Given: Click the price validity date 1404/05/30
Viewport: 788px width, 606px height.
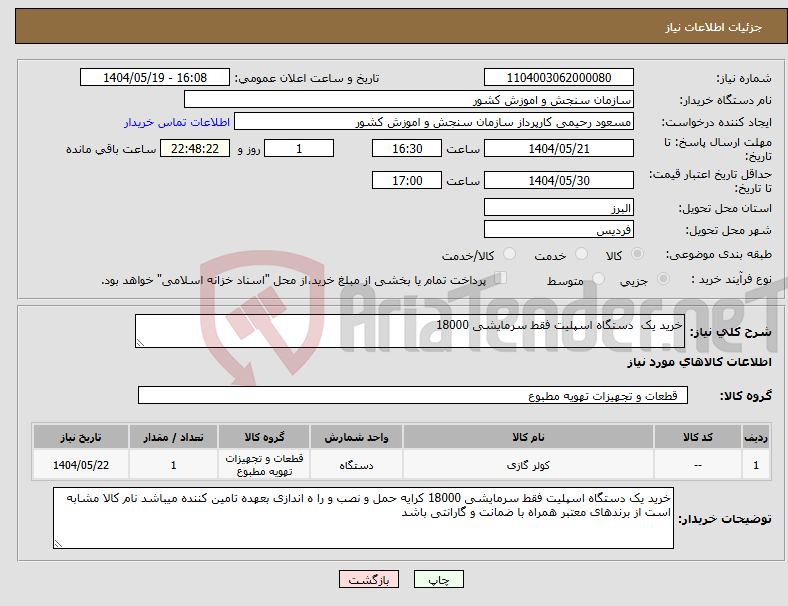Looking at the screenshot, I should coord(558,180).
